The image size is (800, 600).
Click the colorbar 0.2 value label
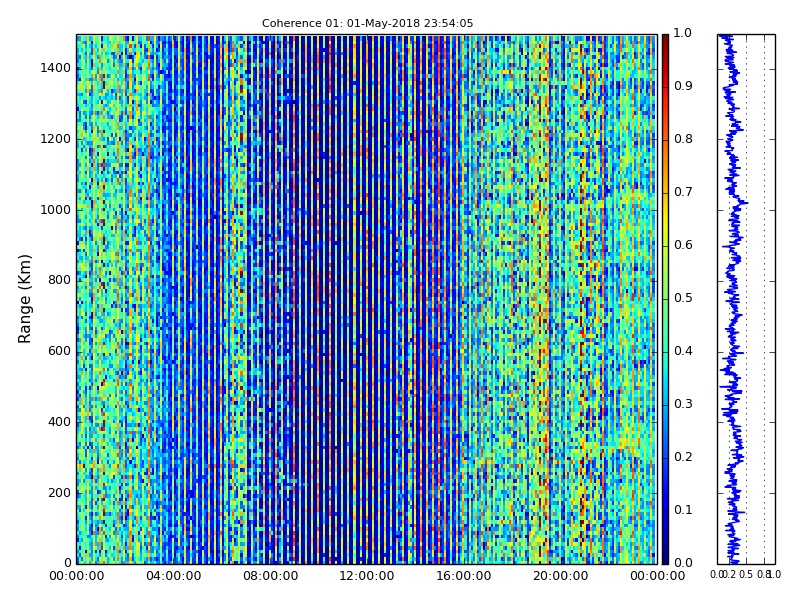683,458
